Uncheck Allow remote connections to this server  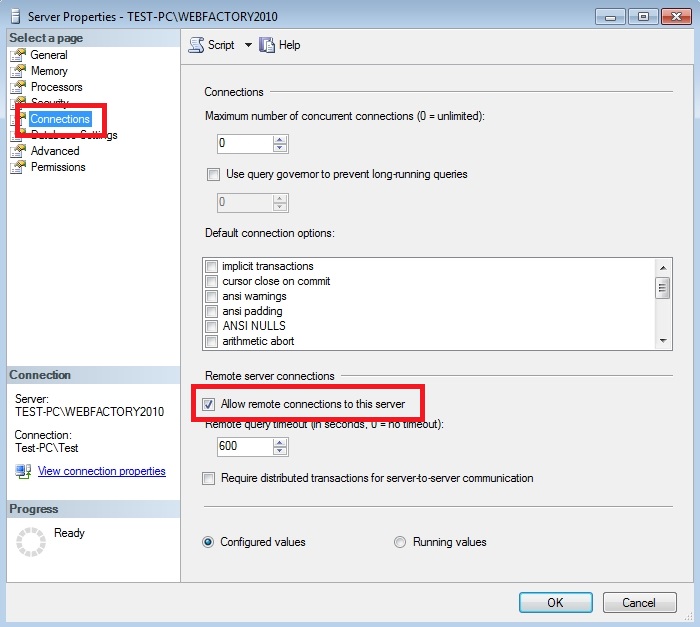pos(209,404)
